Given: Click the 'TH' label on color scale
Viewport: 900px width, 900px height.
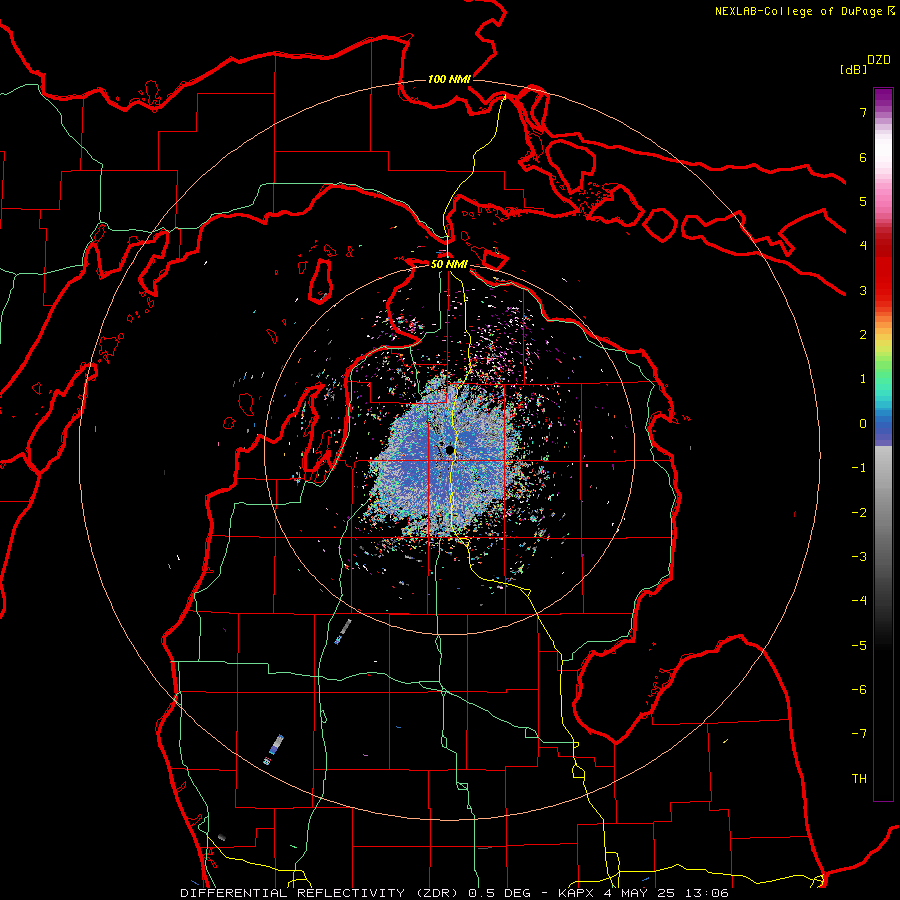Looking at the screenshot, I should coord(859,778).
